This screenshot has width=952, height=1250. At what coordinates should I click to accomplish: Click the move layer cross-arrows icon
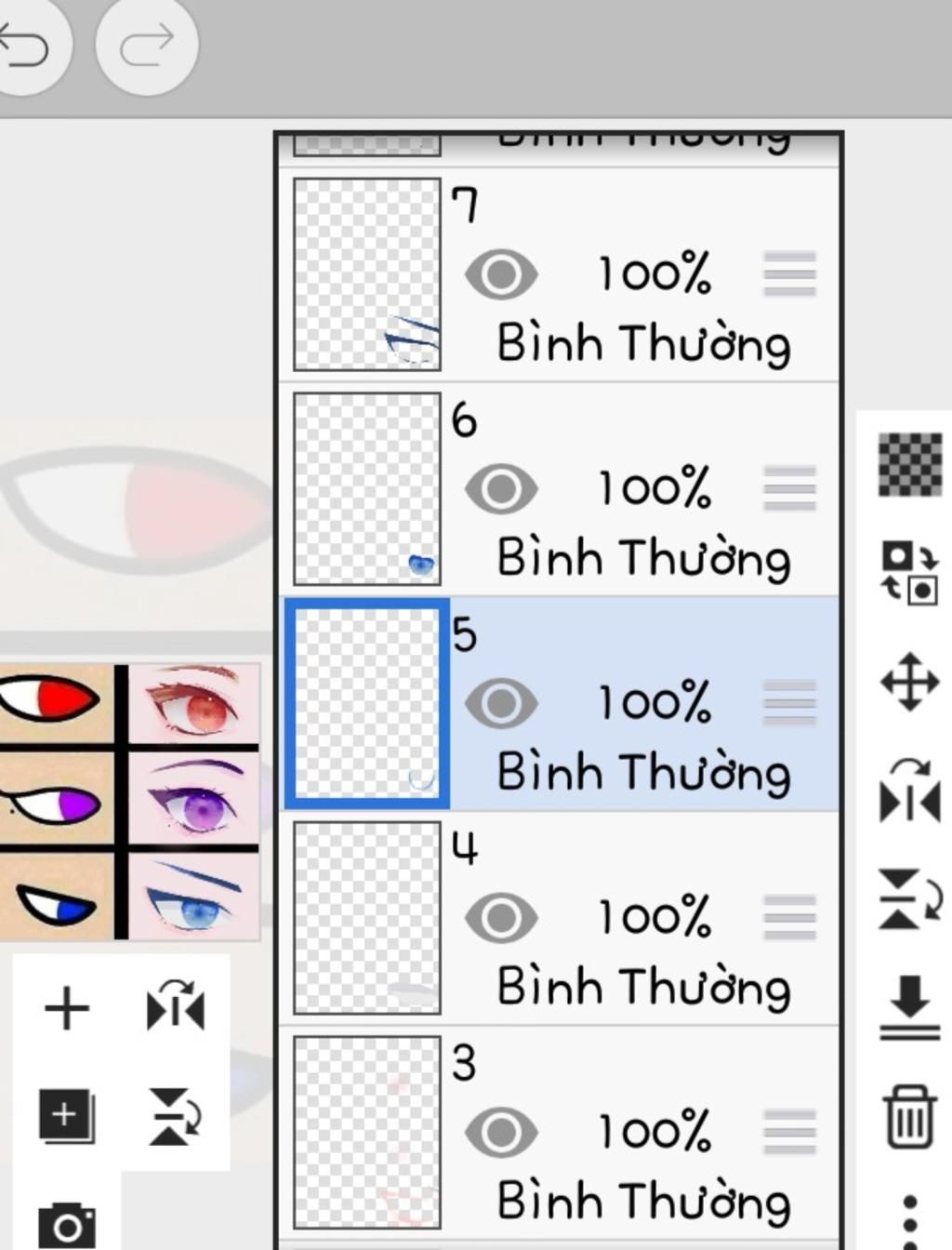[909, 682]
